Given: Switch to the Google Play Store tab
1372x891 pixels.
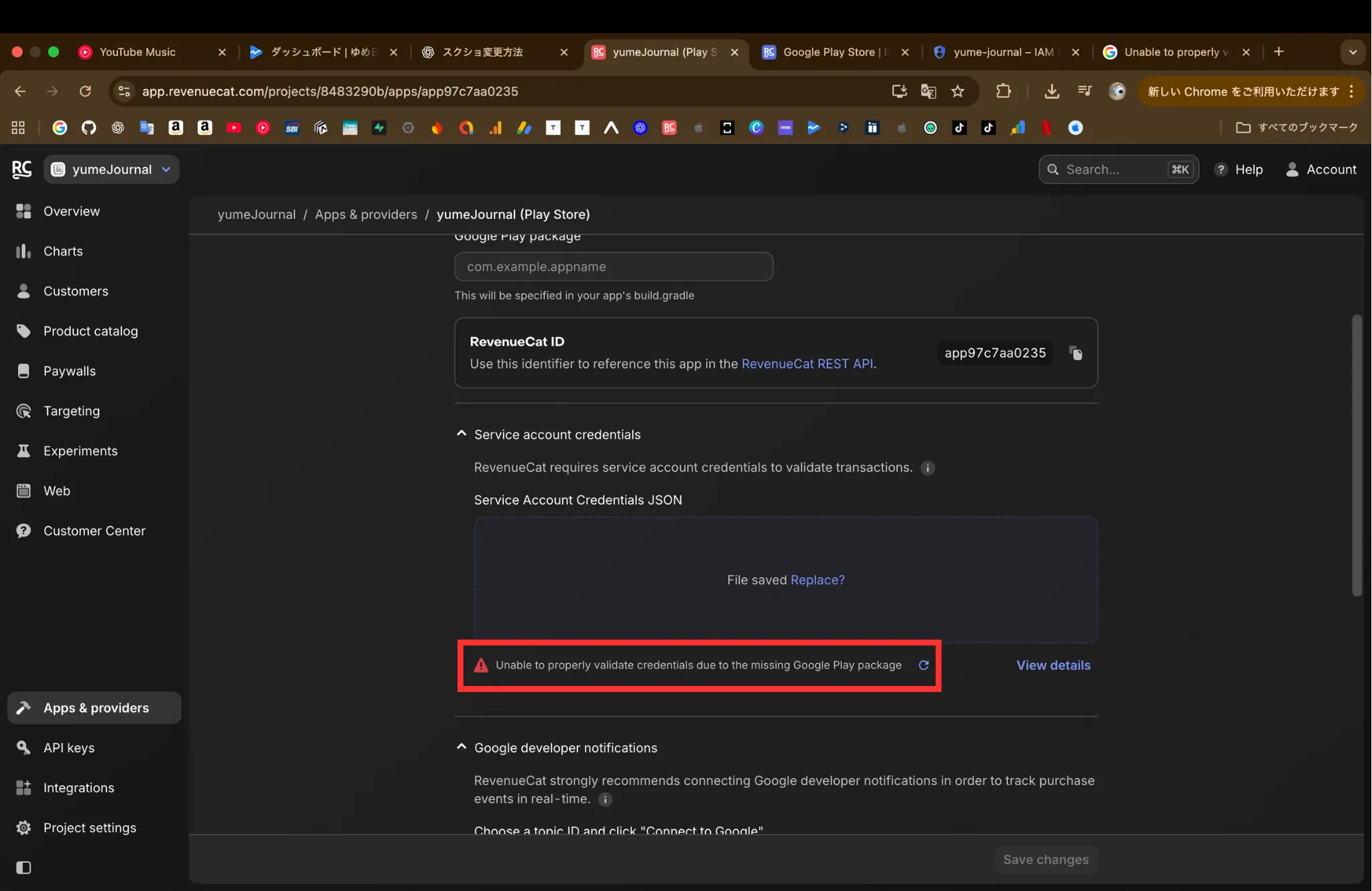Looking at the screenshot, I should (x=831, y=52).
